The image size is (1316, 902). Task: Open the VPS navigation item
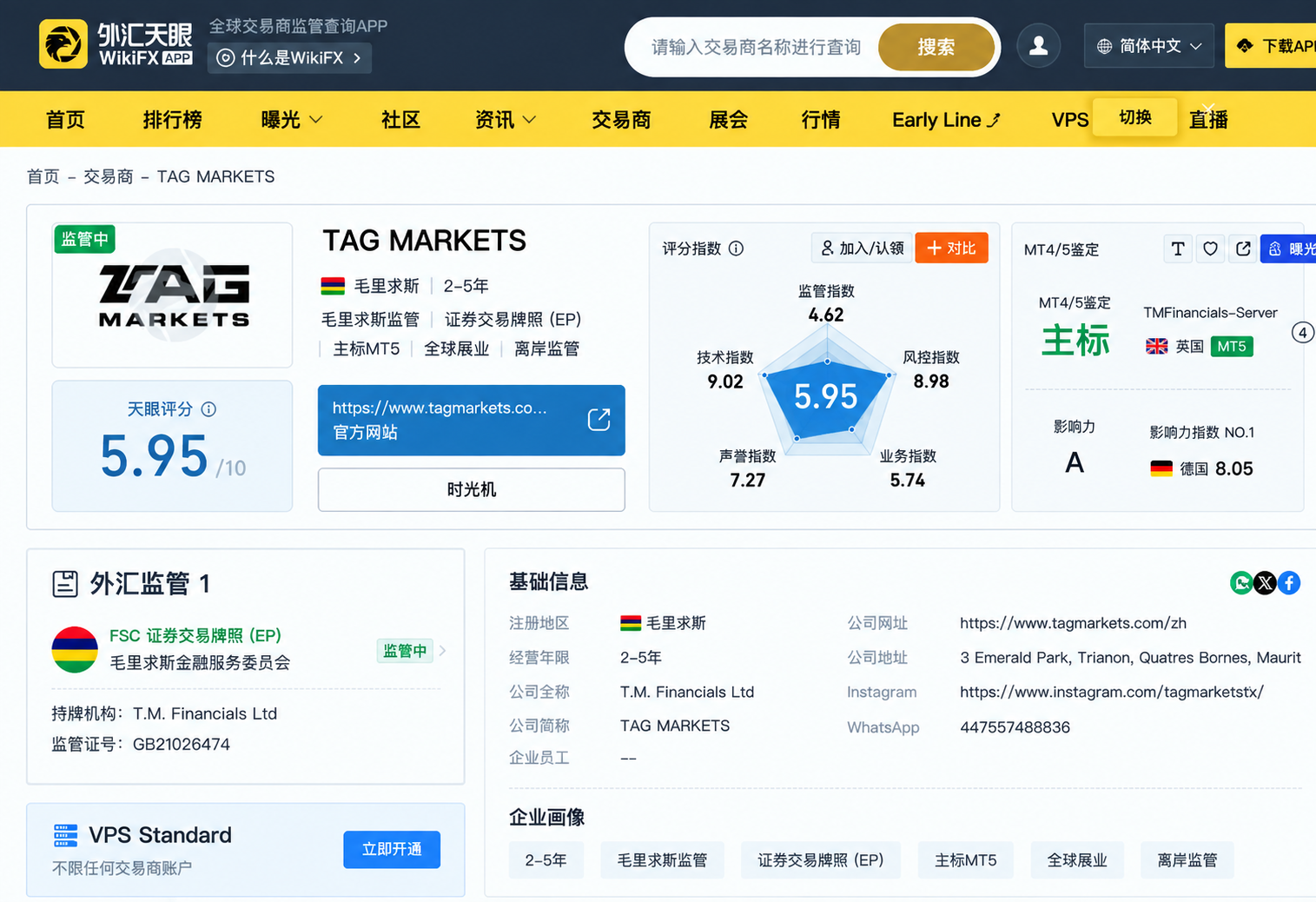pyautogui.click(x=1069, y=120)
